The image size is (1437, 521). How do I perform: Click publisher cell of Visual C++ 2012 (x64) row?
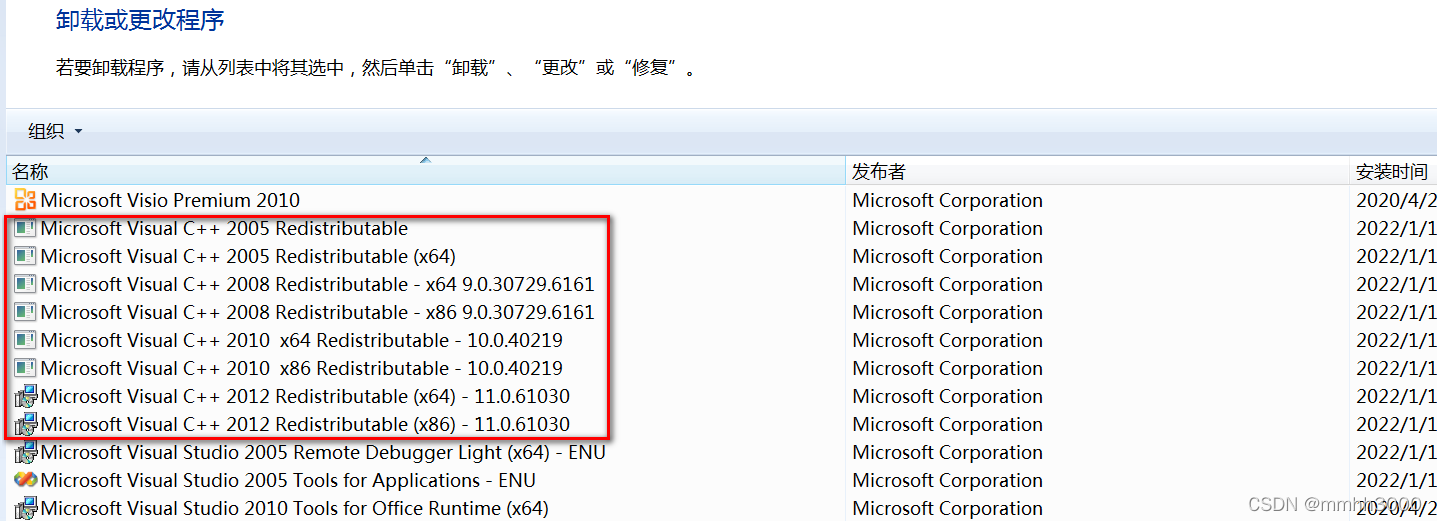(x=947, y=396)
